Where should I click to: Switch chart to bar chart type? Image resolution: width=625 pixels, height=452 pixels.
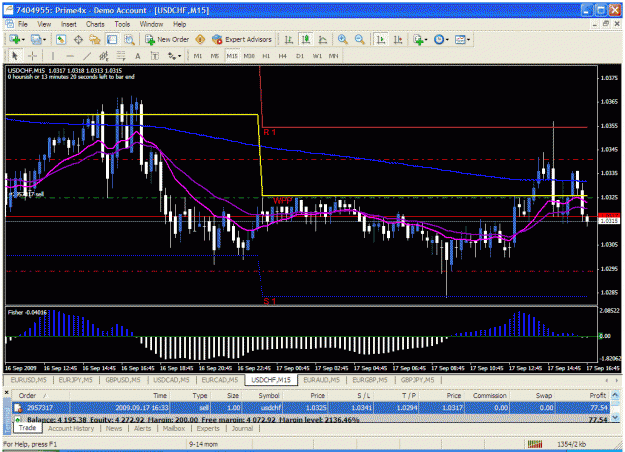[x=289, y=39]
